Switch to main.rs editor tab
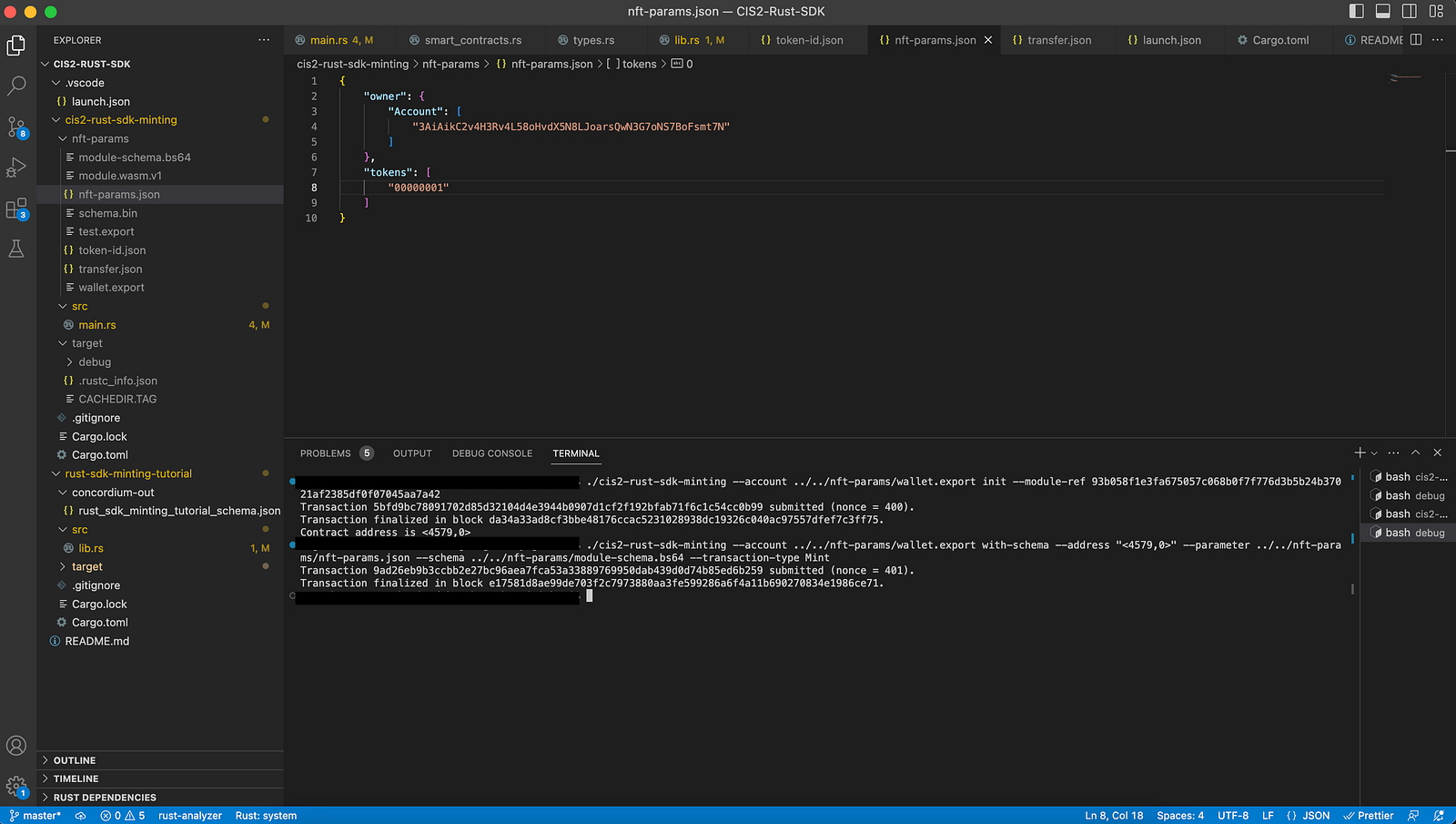Screen dimensions: 1456x824 [340, 40]
